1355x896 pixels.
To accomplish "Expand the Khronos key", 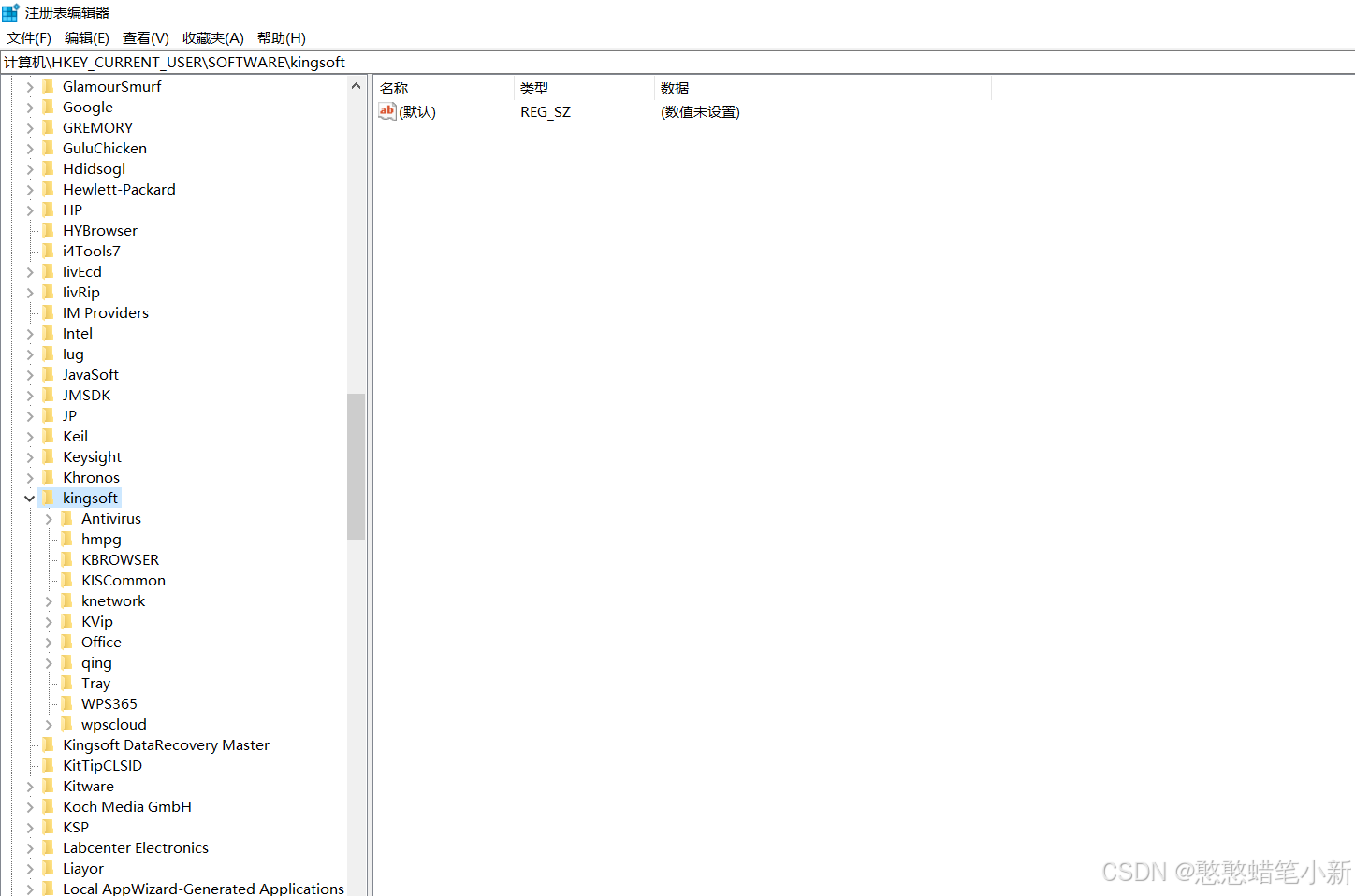I will pos(30,478).
